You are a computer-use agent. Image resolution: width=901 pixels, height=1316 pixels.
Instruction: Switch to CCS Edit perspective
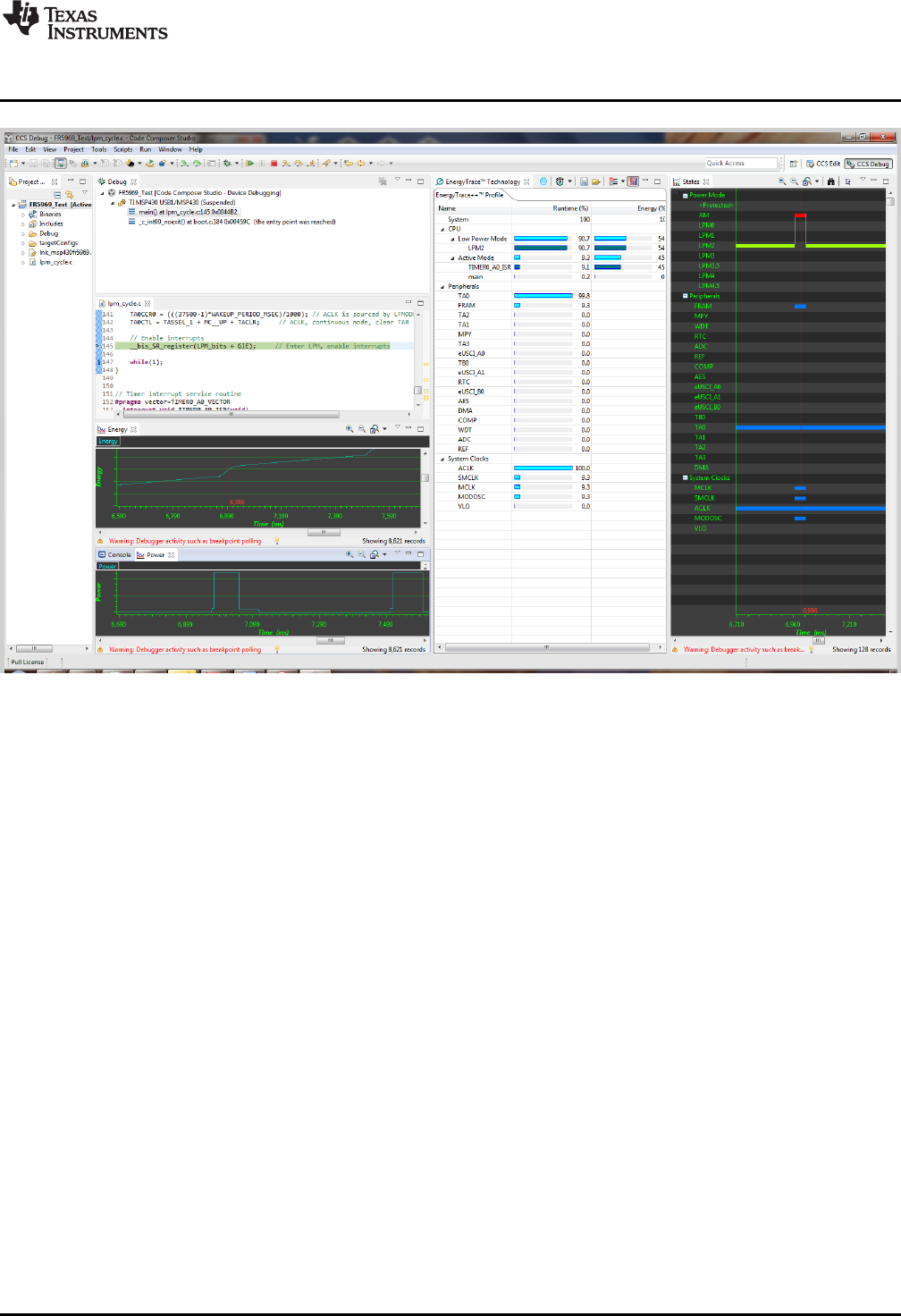coord(824,164)
